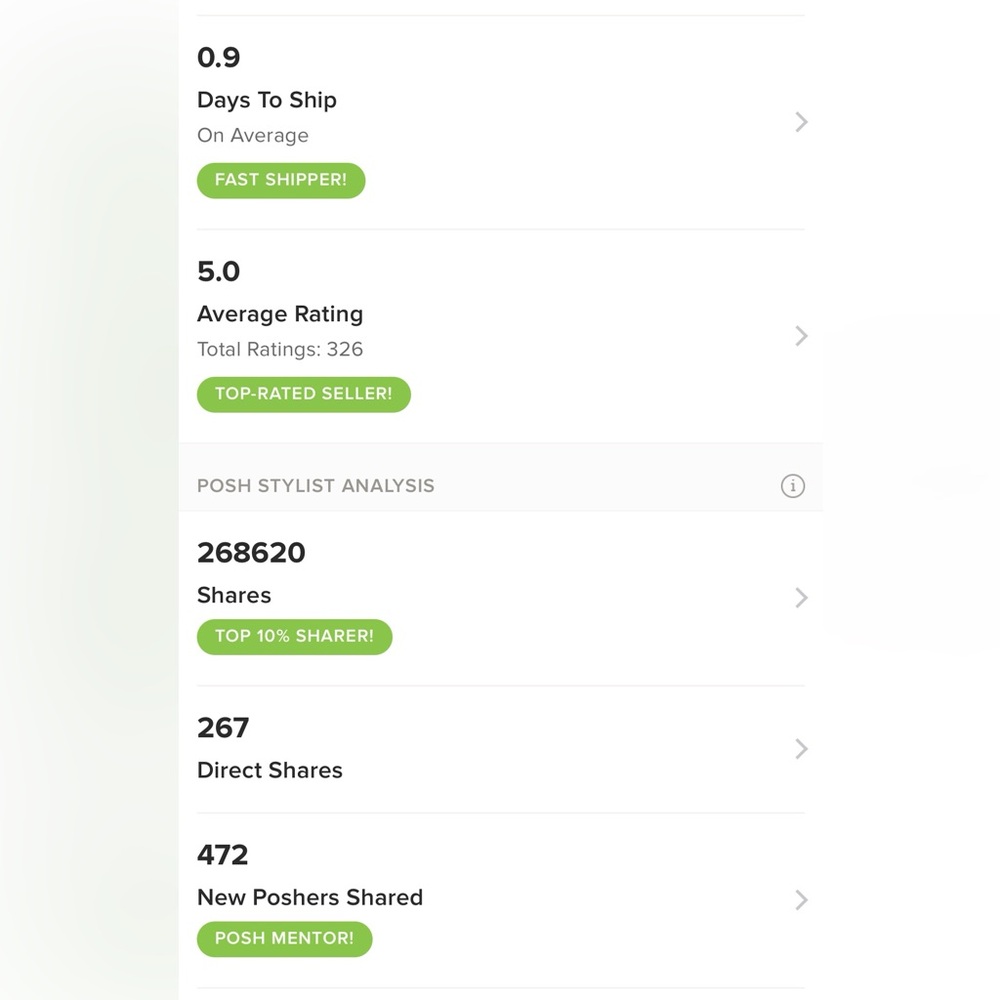Expand the Shares row chevron
Viewport: 1000px width, 1000px height.
[x=802, y=598]
